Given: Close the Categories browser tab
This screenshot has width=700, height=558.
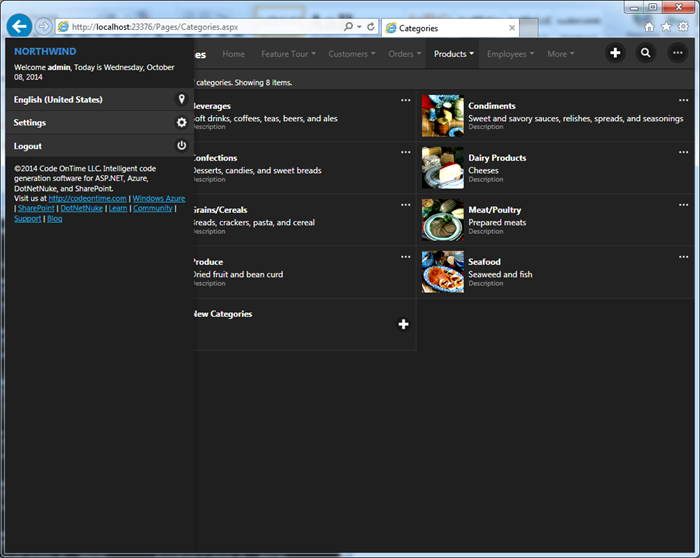Looking at the screenshot, I should (512, 28).
